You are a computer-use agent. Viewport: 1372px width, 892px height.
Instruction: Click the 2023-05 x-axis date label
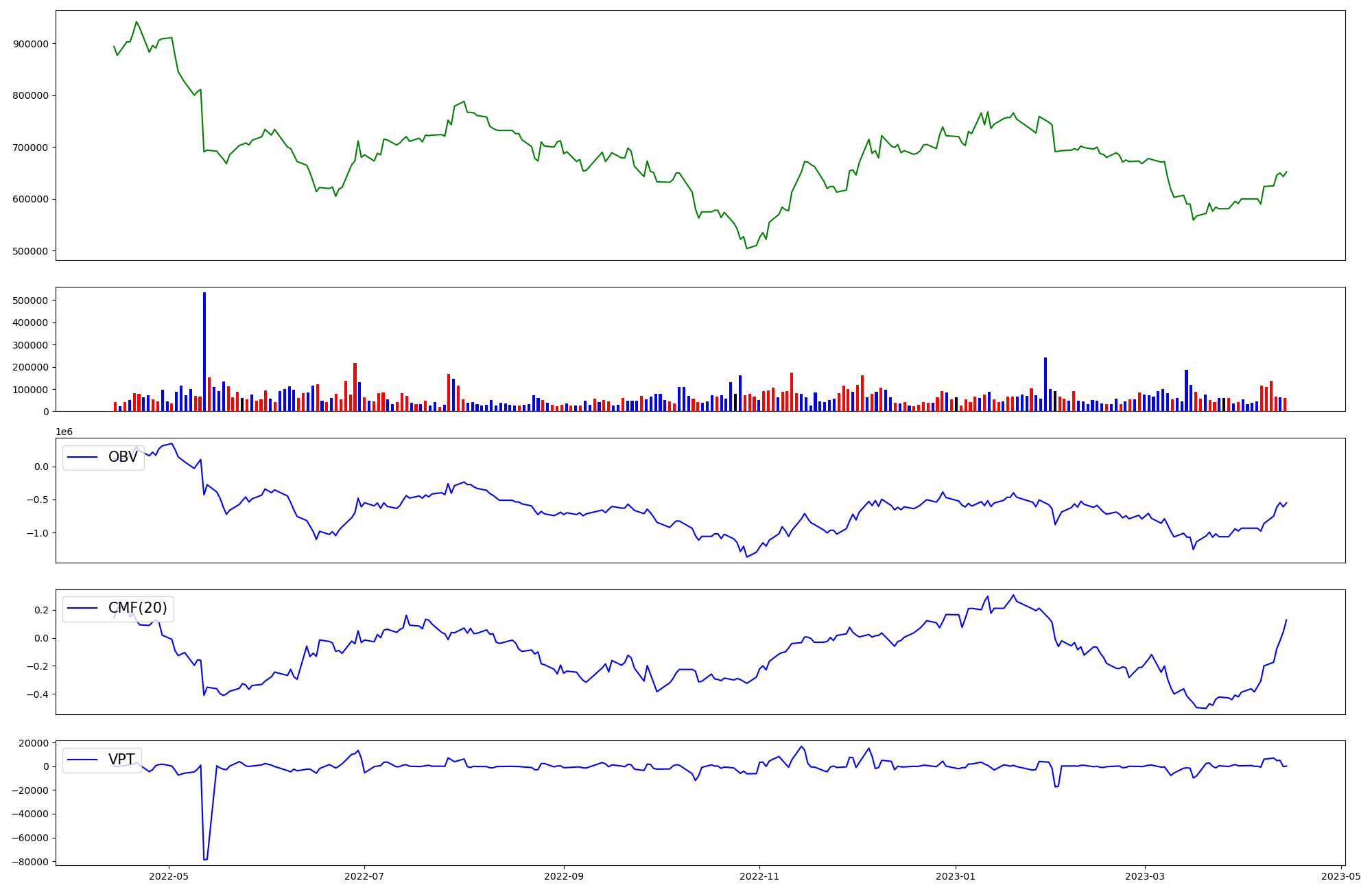[1340, 876]
